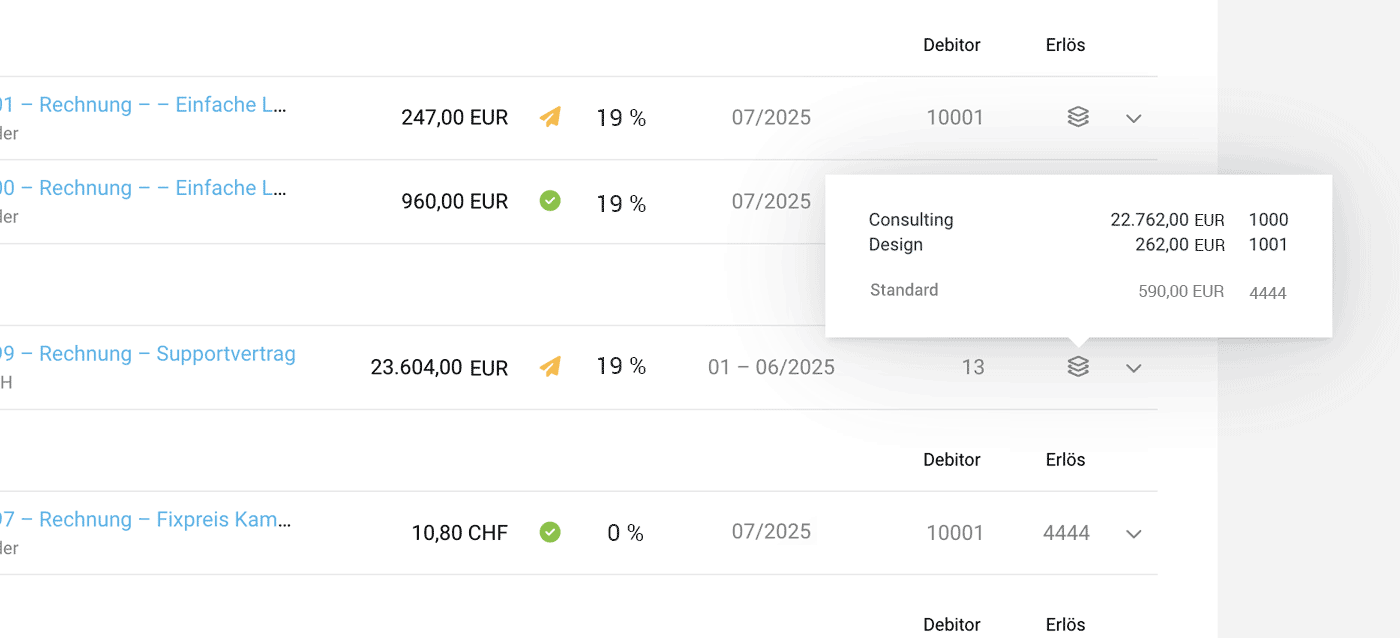Click Consulting entry in revenue popup
This screenshot has height=638, width=1400.
(911, 220)
